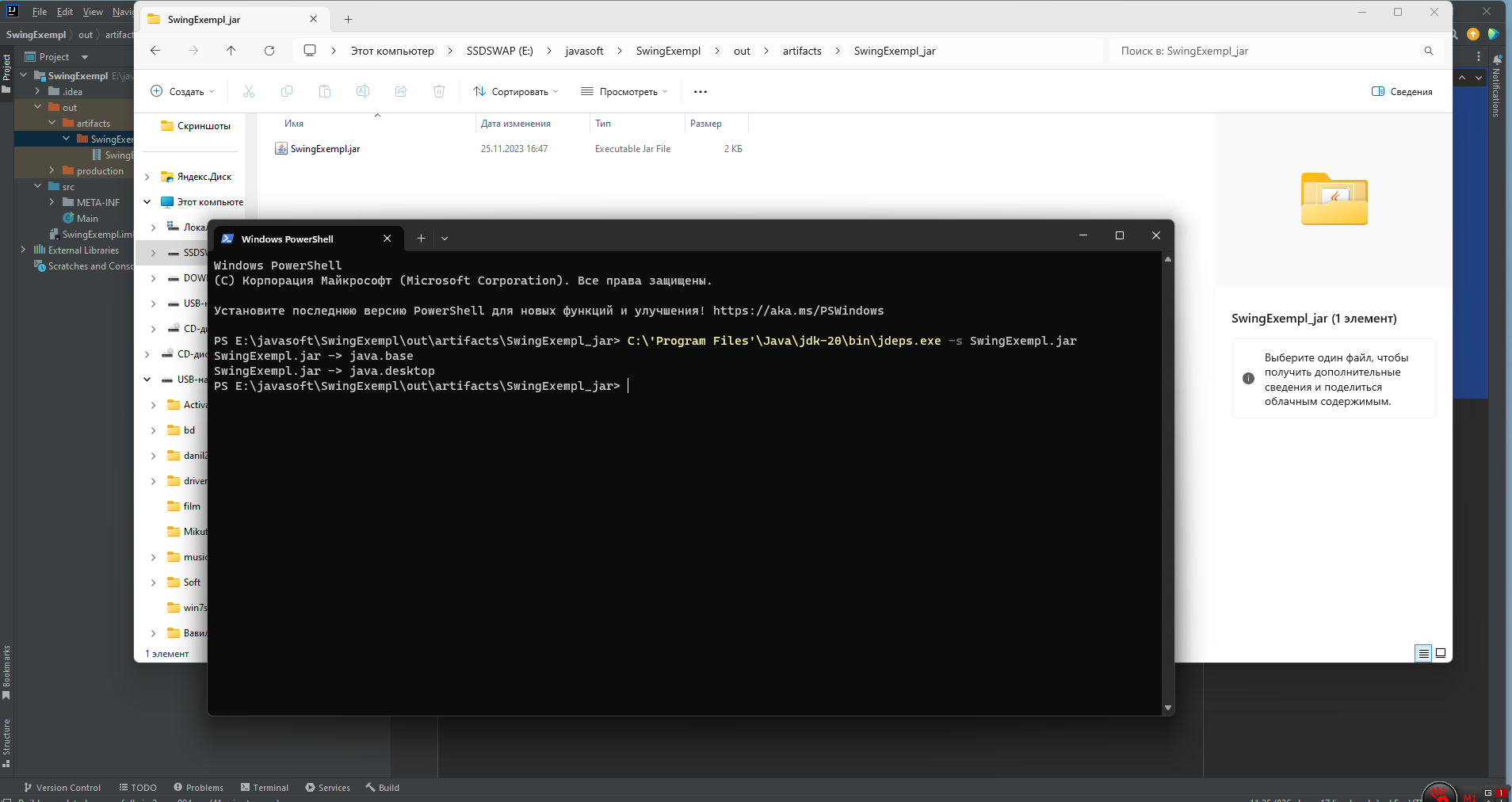
Task: Switch to details list view icon
Action: pos(1424,654)
